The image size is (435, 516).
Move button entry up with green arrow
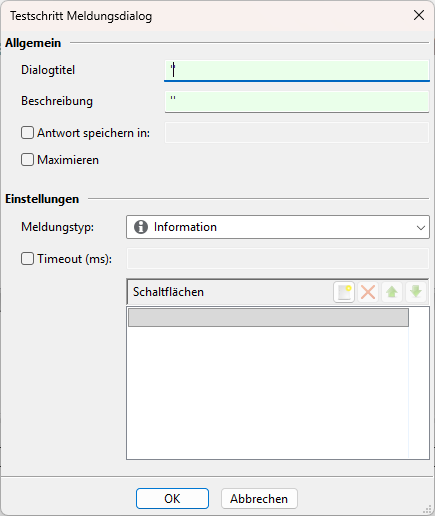[392, 292]
